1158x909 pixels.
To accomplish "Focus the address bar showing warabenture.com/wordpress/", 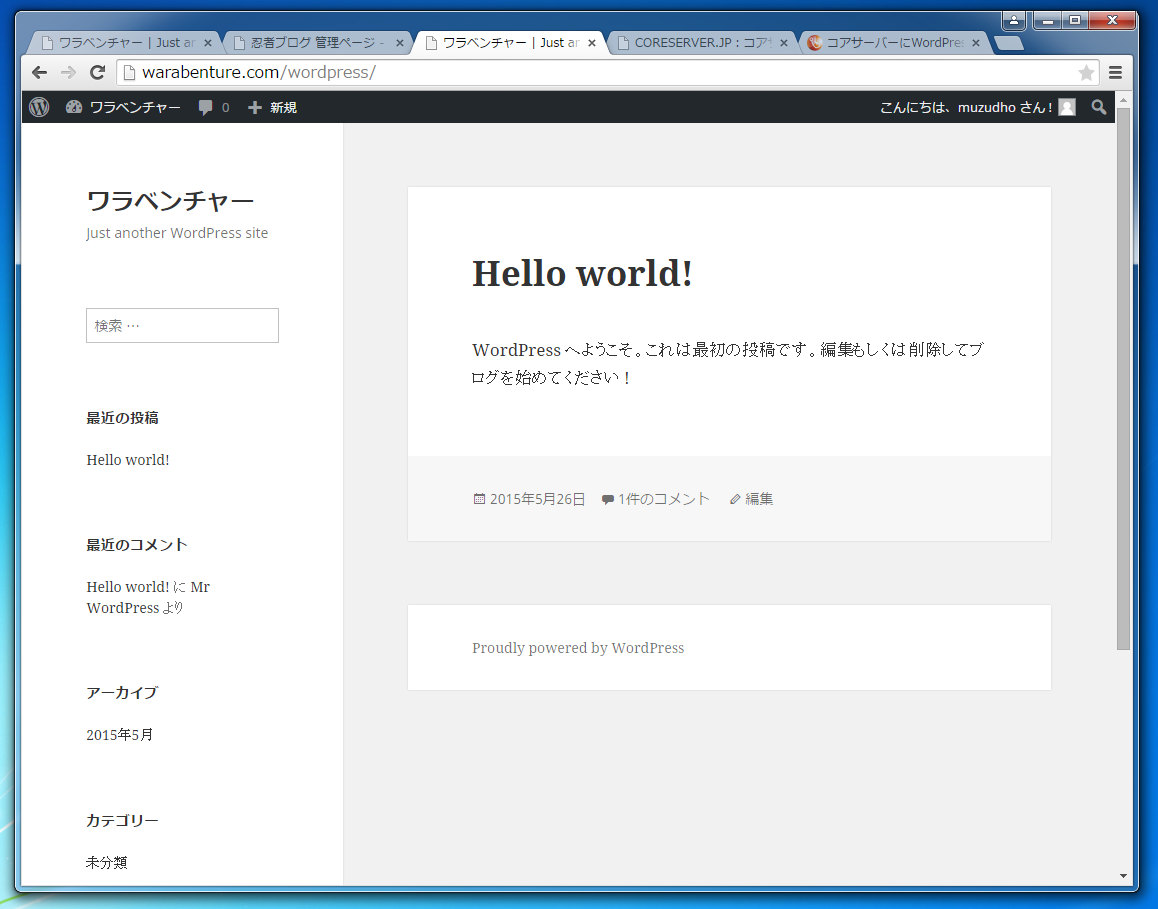I will click(x=607, y=72).
